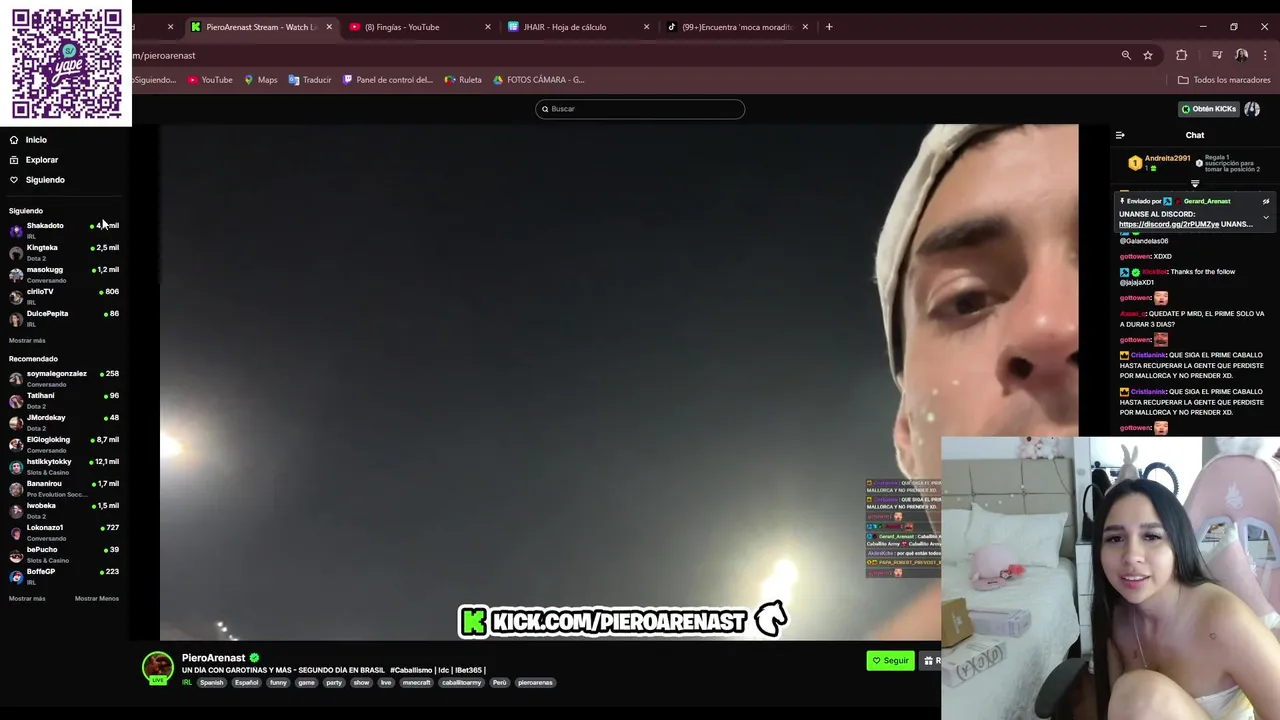Click the minecraft tag

click(416, 683)
